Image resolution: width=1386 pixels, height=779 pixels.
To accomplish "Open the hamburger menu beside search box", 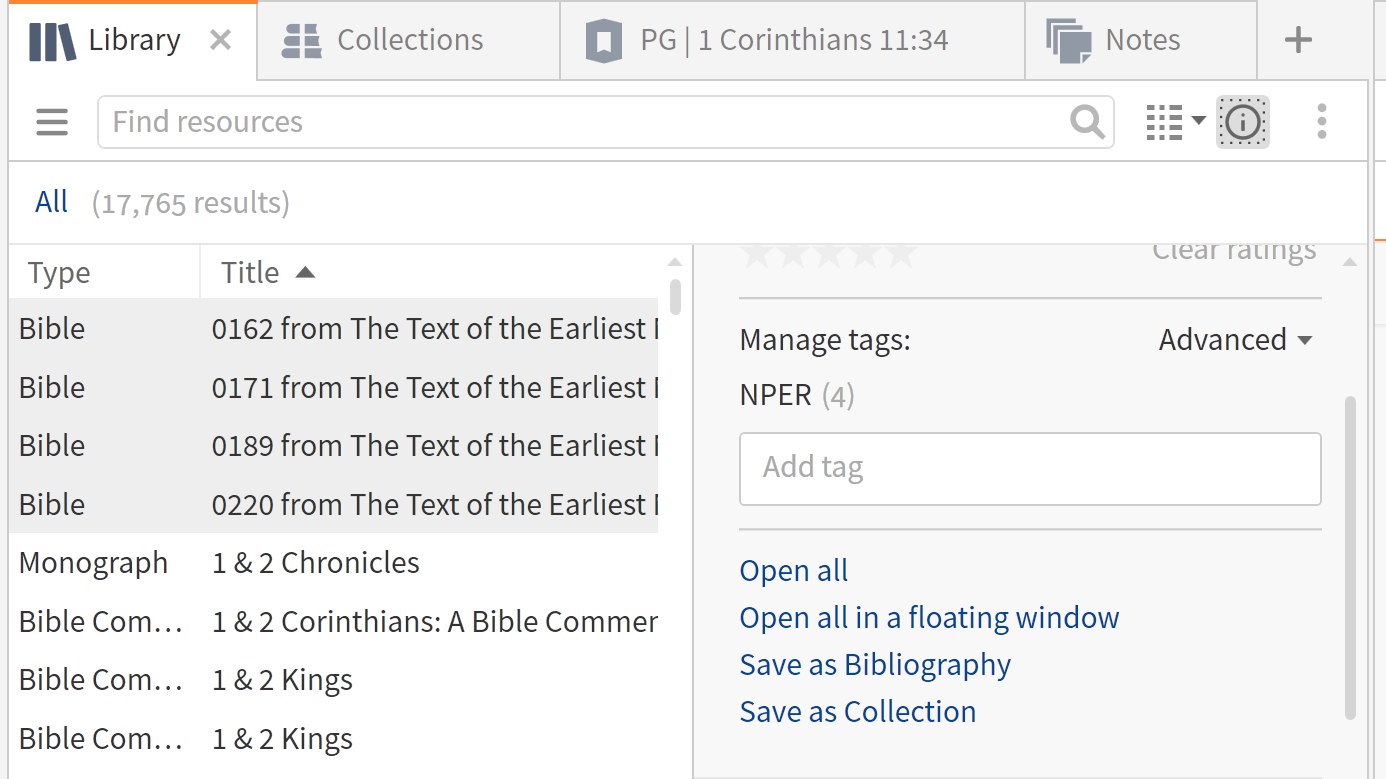I will point(52,122).
